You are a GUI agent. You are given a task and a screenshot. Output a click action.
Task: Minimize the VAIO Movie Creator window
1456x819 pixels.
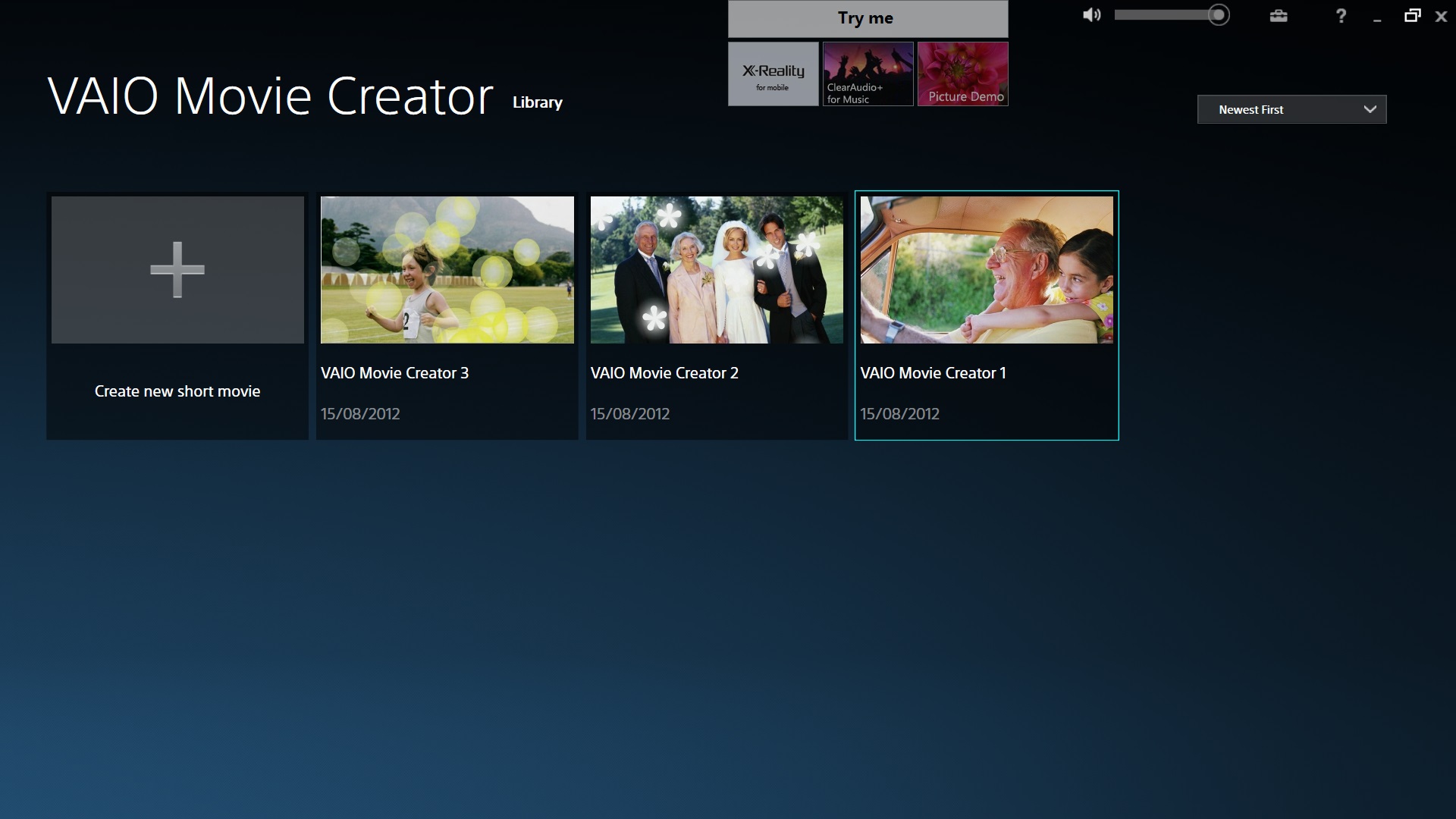coord(1377,20)
